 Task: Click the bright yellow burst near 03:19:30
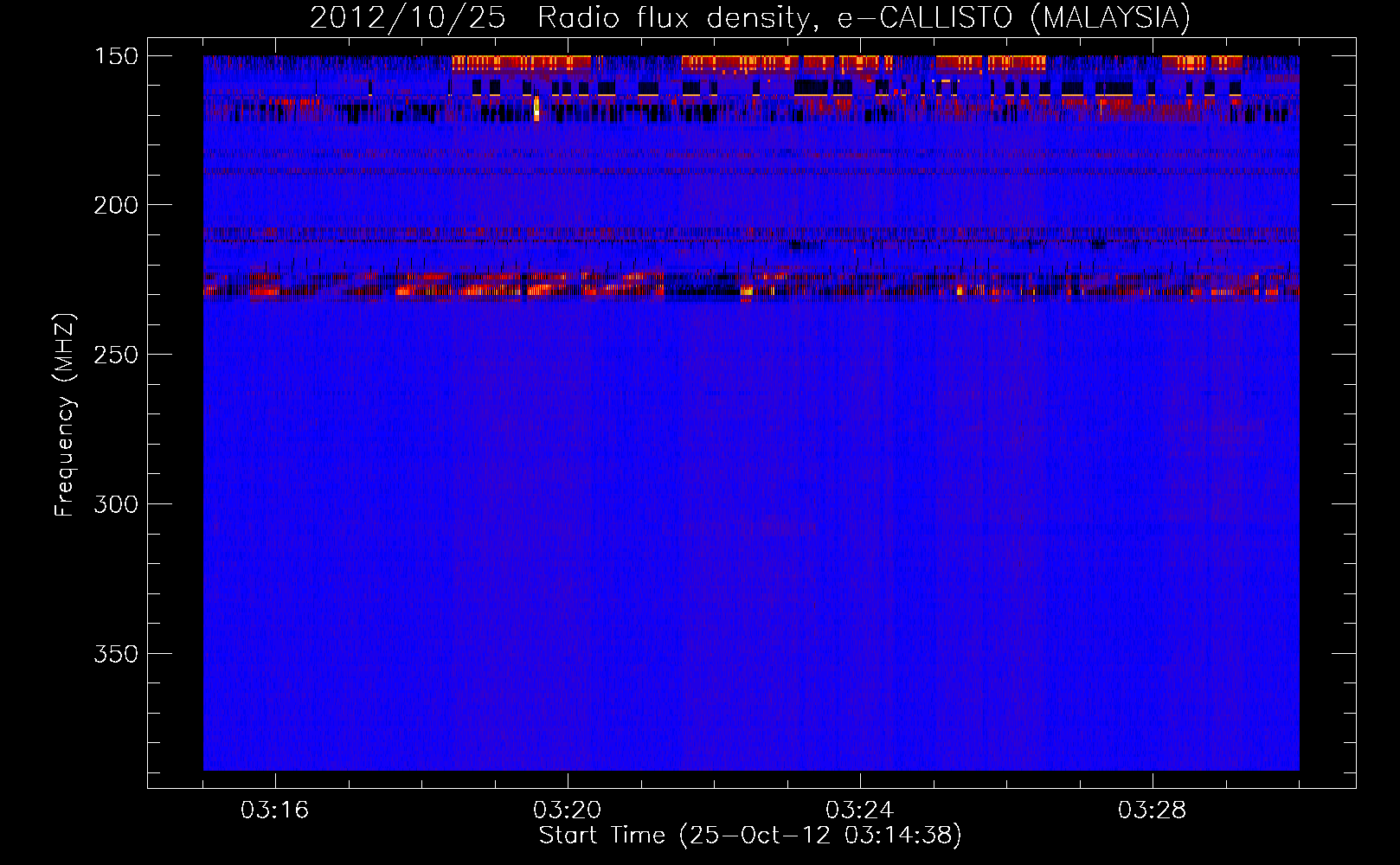tap(536, 108)
